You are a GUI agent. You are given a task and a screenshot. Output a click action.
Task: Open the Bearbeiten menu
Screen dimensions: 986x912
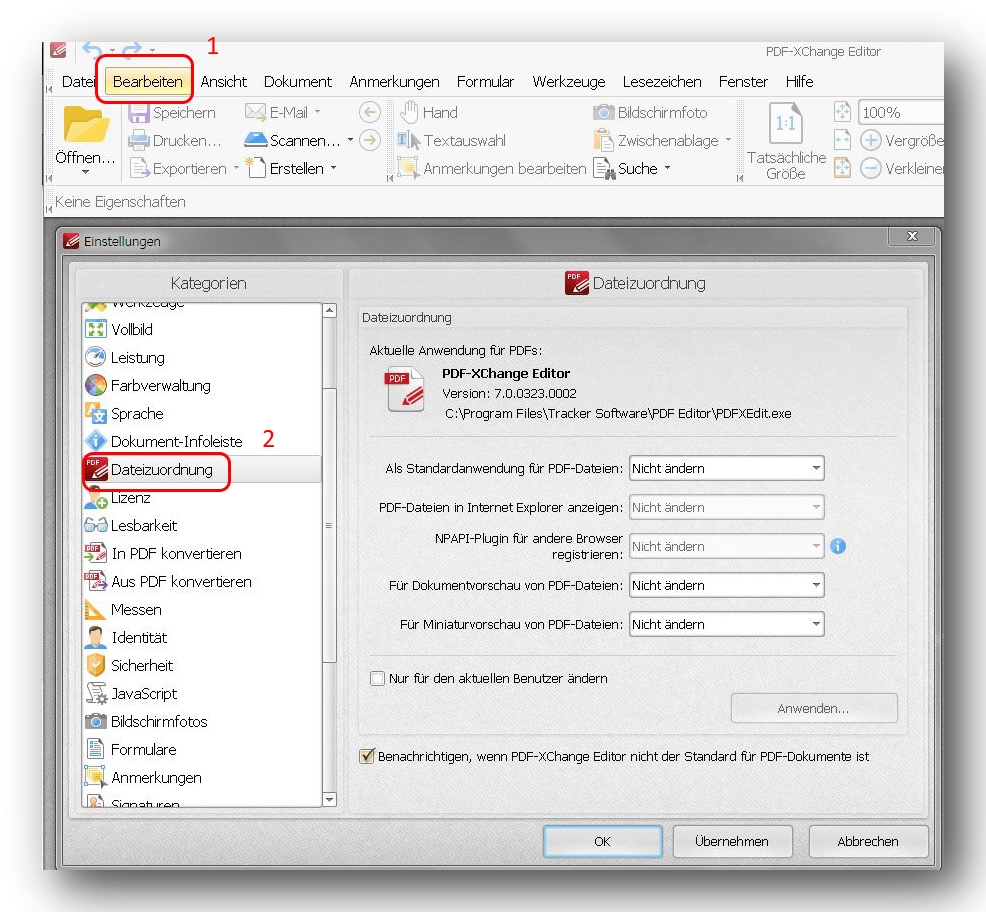tap(148, 81)
